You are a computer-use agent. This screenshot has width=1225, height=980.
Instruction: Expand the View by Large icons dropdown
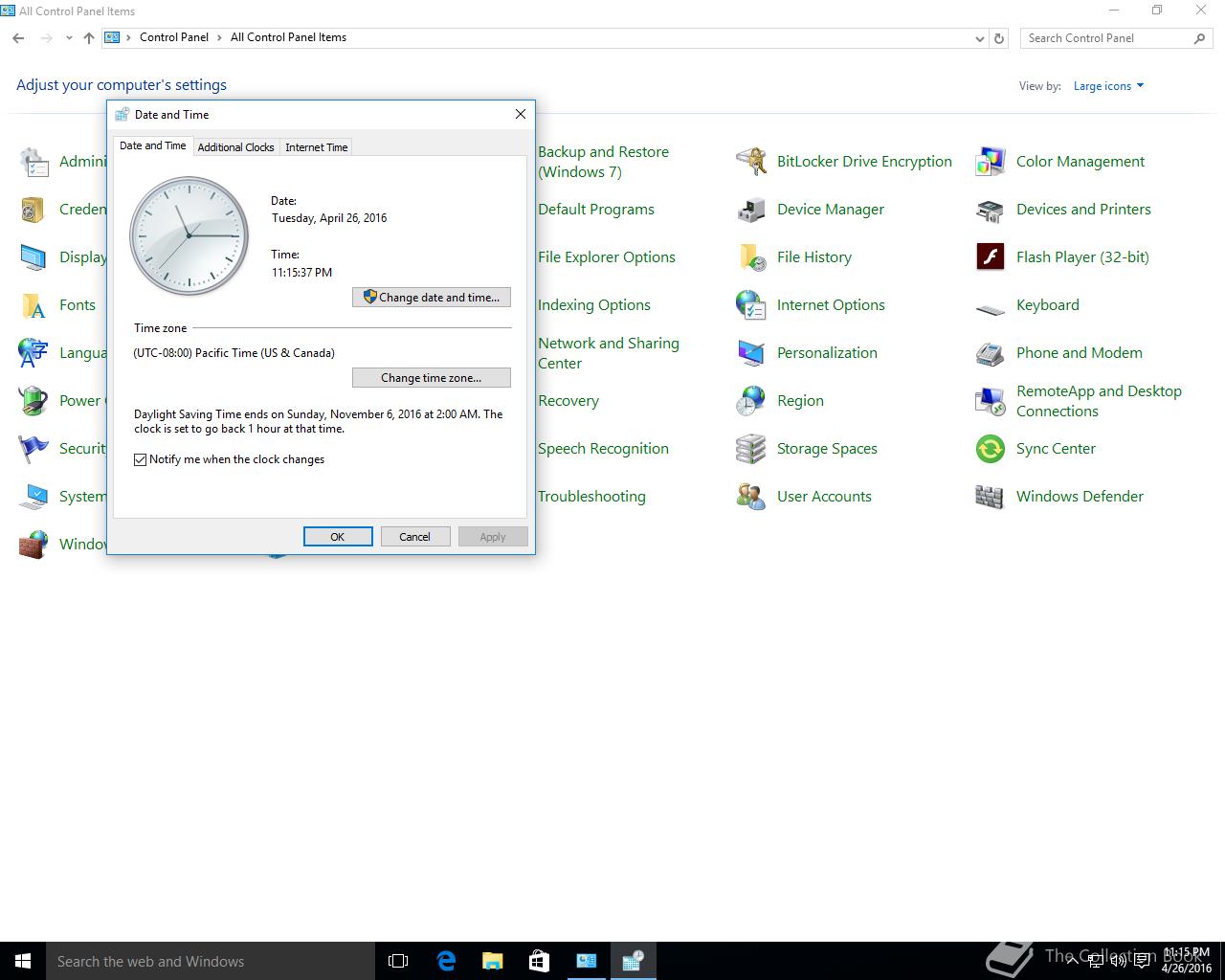click(x=1108, y=86)
